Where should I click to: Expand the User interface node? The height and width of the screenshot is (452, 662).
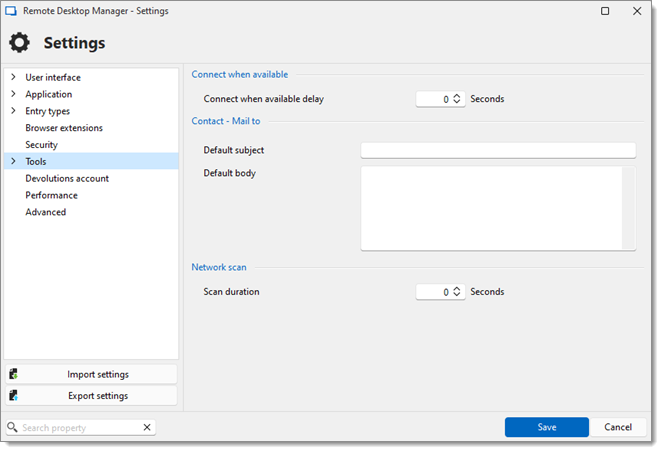click(x=13, y=77)
